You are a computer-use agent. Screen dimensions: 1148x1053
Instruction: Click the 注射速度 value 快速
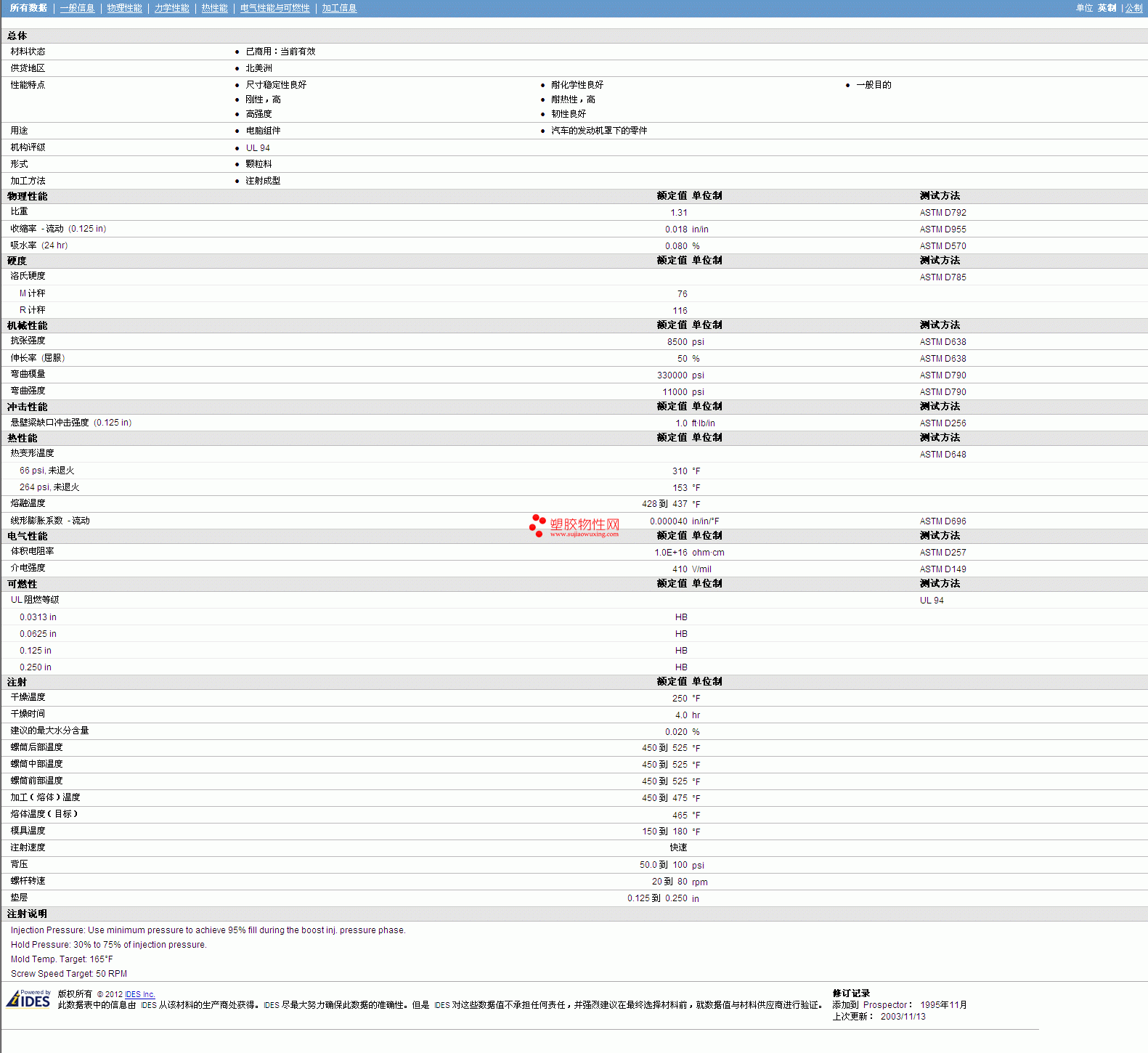678,847
